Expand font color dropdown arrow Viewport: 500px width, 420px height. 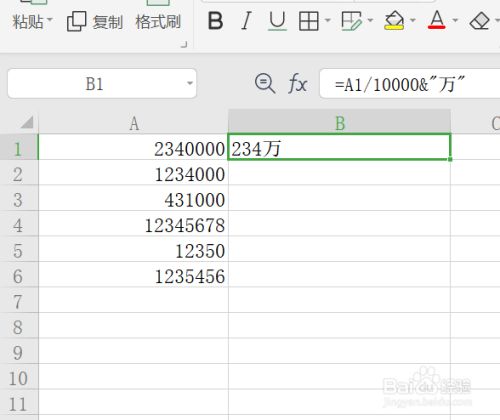455,21
